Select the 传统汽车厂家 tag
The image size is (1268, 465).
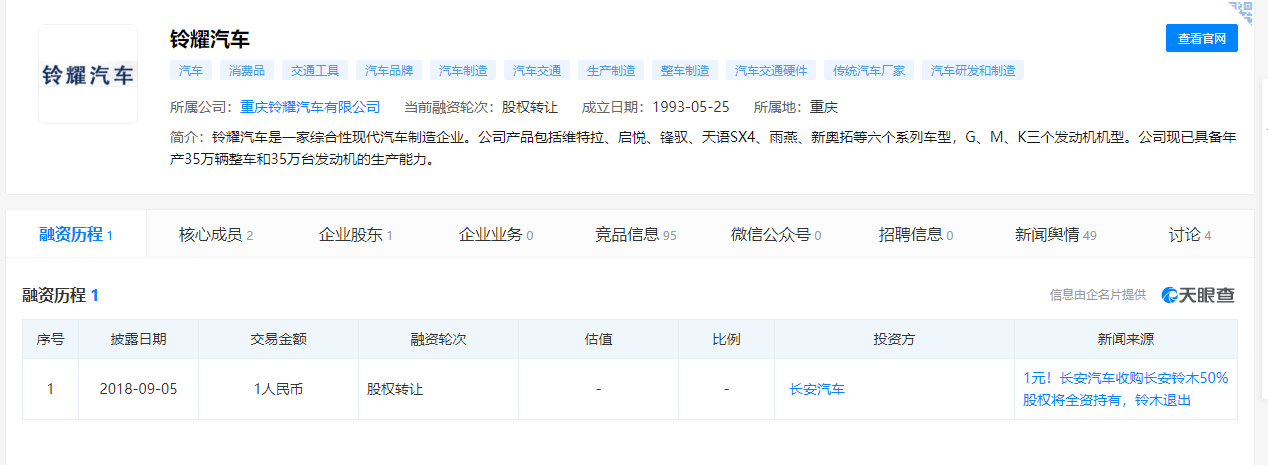tap(869, 71)
